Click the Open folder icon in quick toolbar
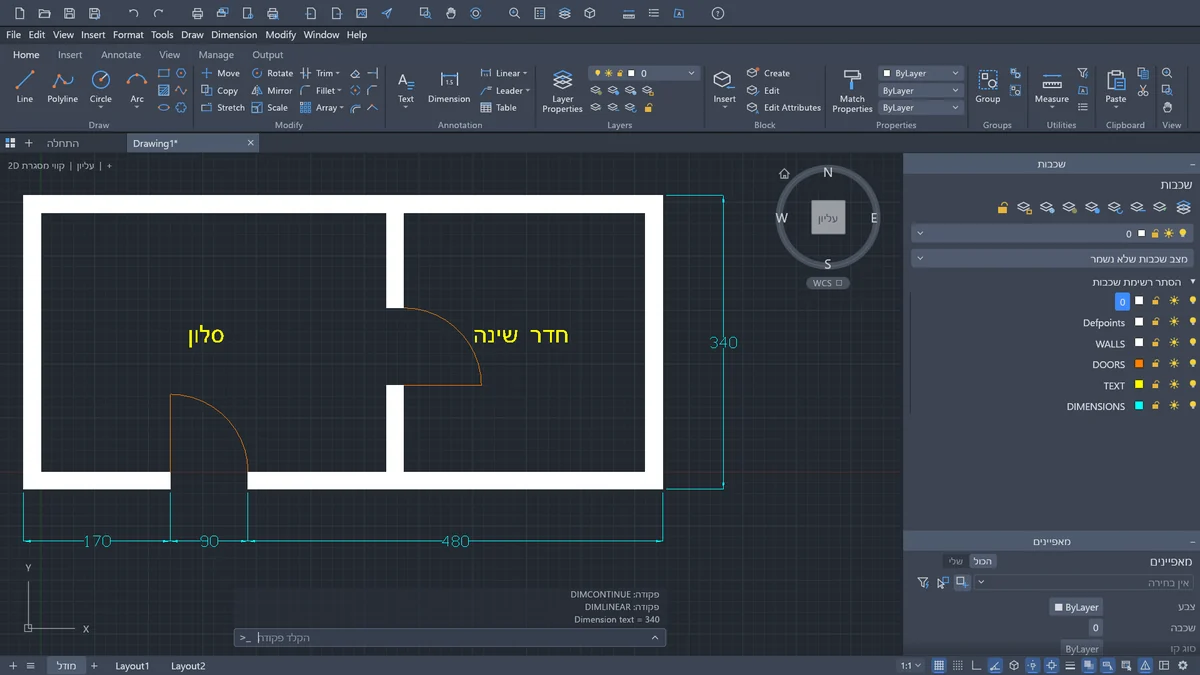 click(44, 13)
